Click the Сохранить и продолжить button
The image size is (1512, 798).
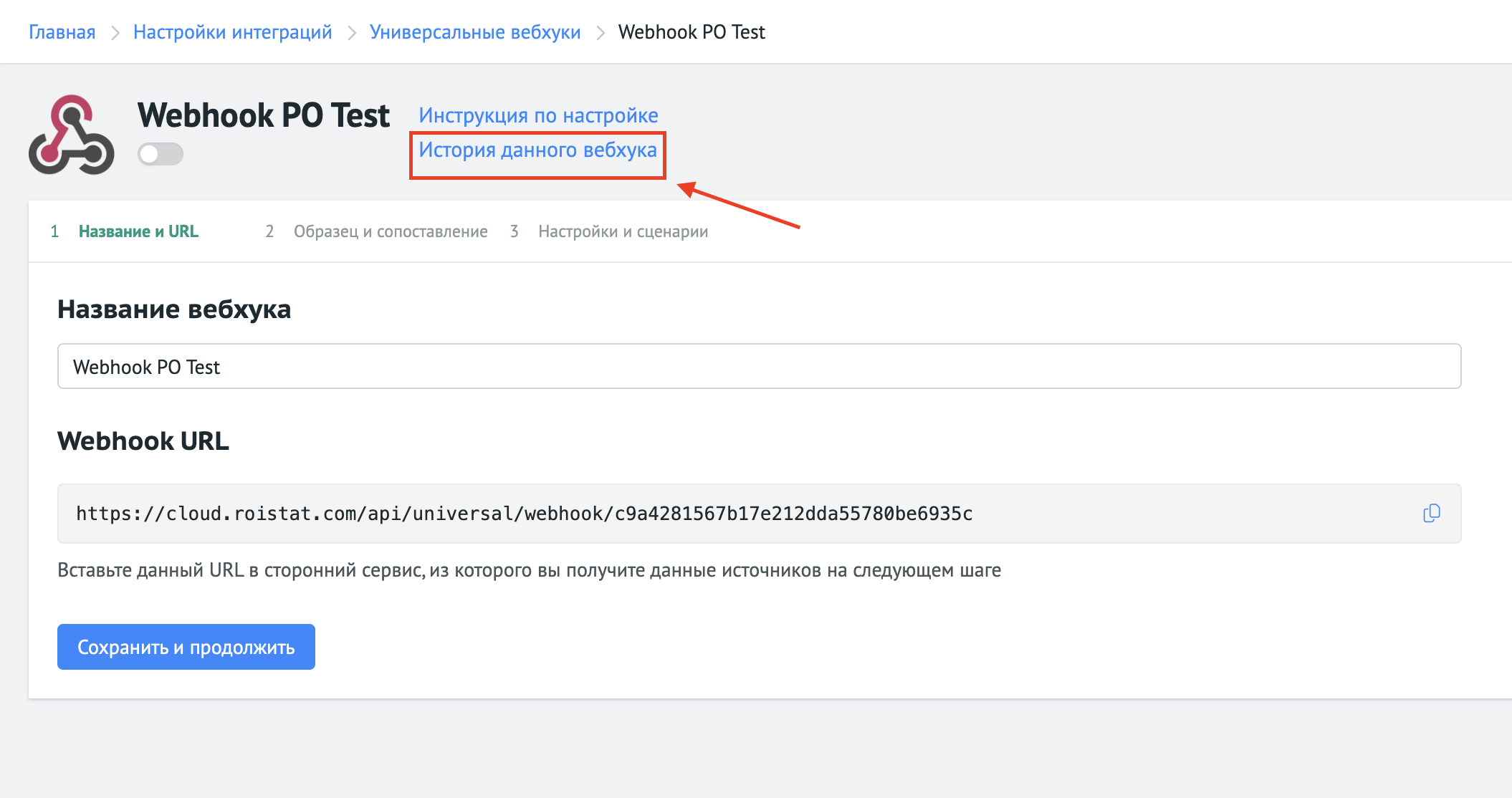[x=186, y=647]
